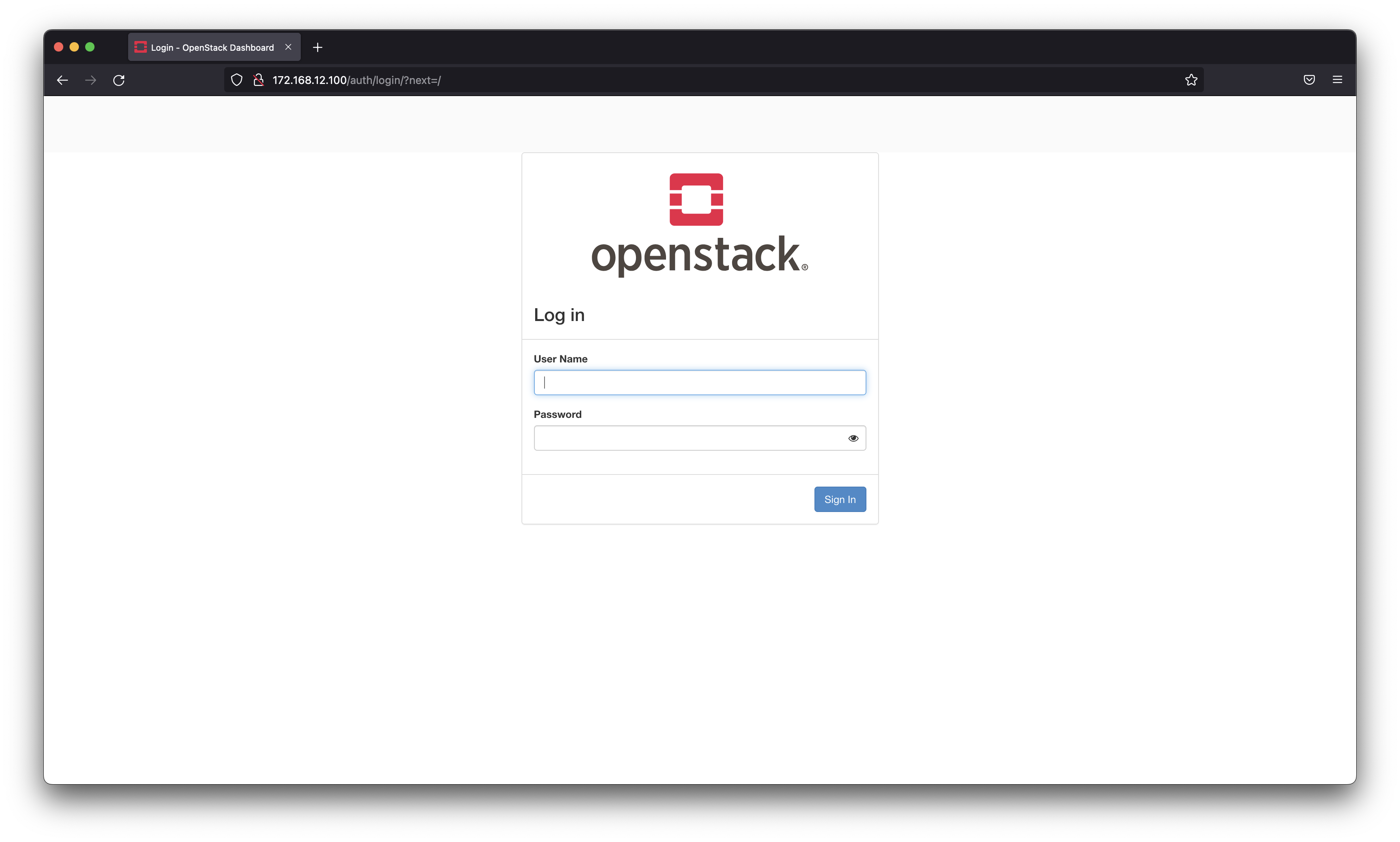Open the tracking protection shield icon
Image resolution: width=1400 pixels, height=842 pixels.
(237, 80)
